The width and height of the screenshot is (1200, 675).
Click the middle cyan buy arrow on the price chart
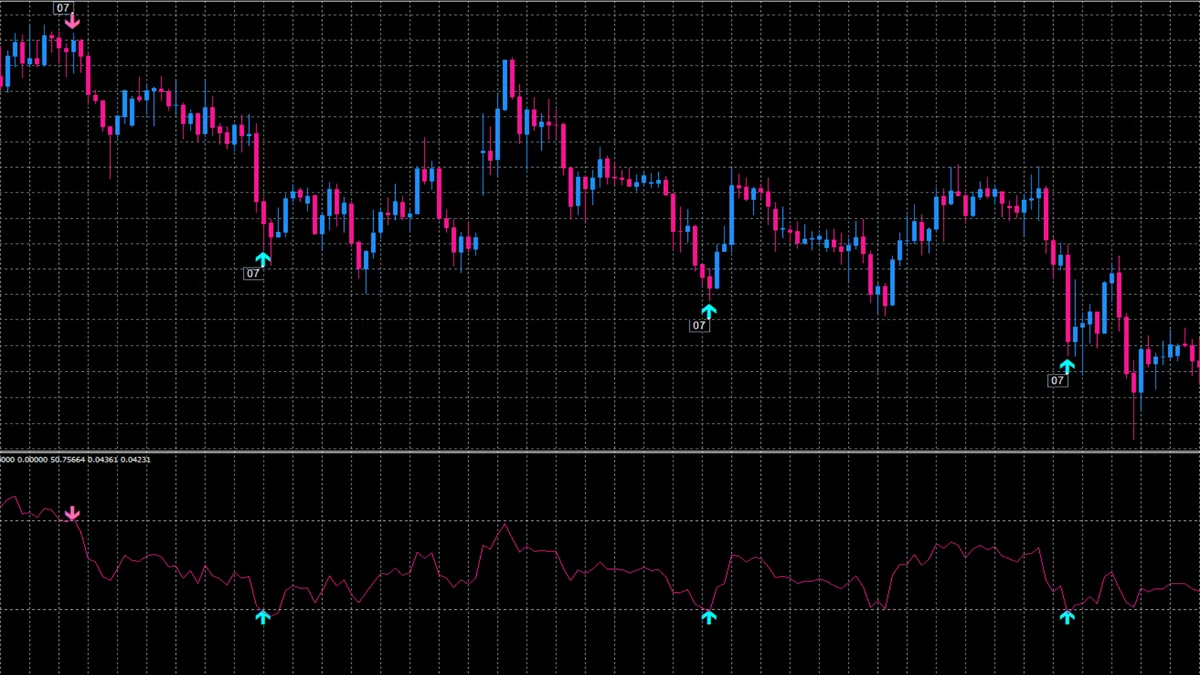point(709,310)
